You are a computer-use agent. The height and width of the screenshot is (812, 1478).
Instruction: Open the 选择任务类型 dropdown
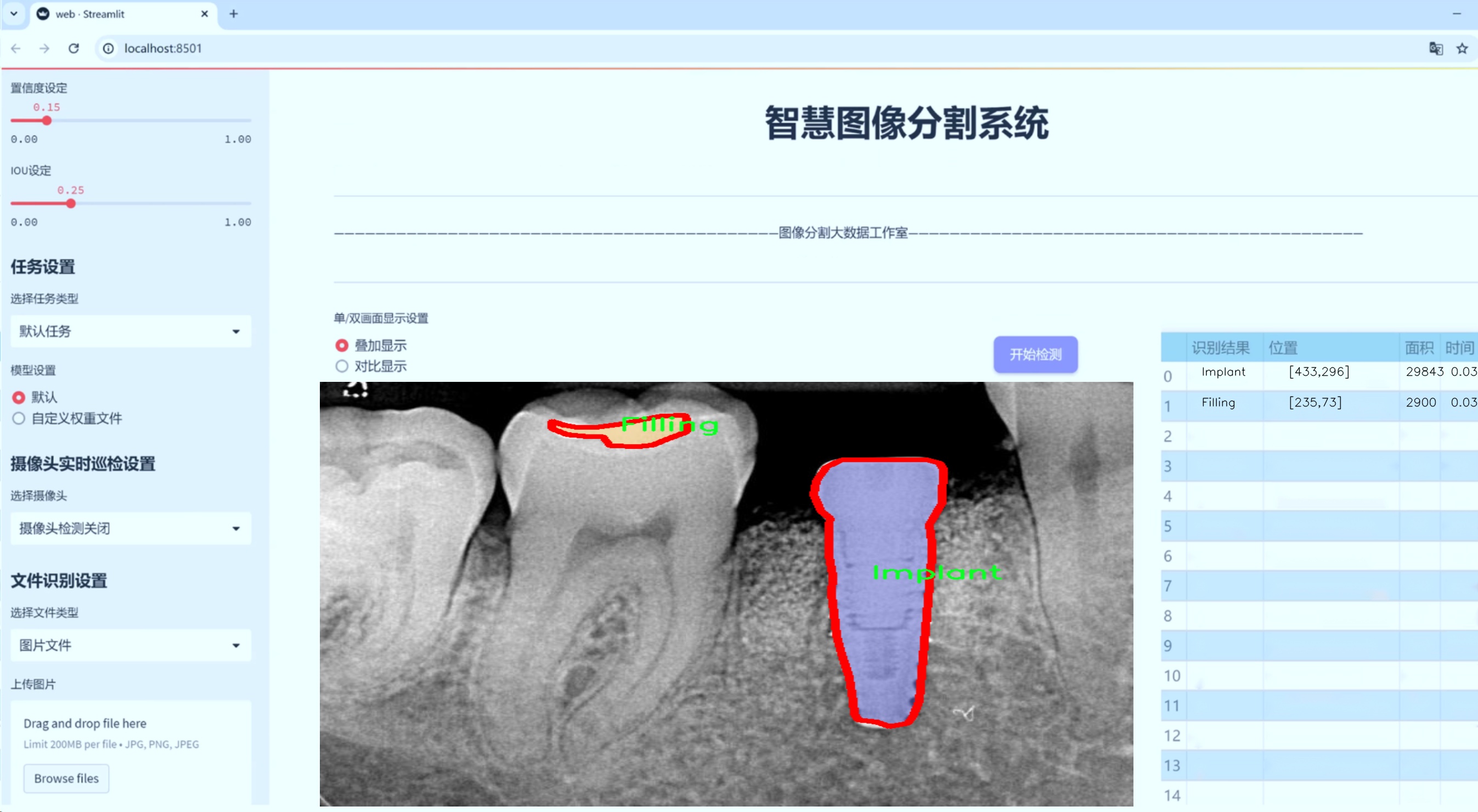coord(130,331)
